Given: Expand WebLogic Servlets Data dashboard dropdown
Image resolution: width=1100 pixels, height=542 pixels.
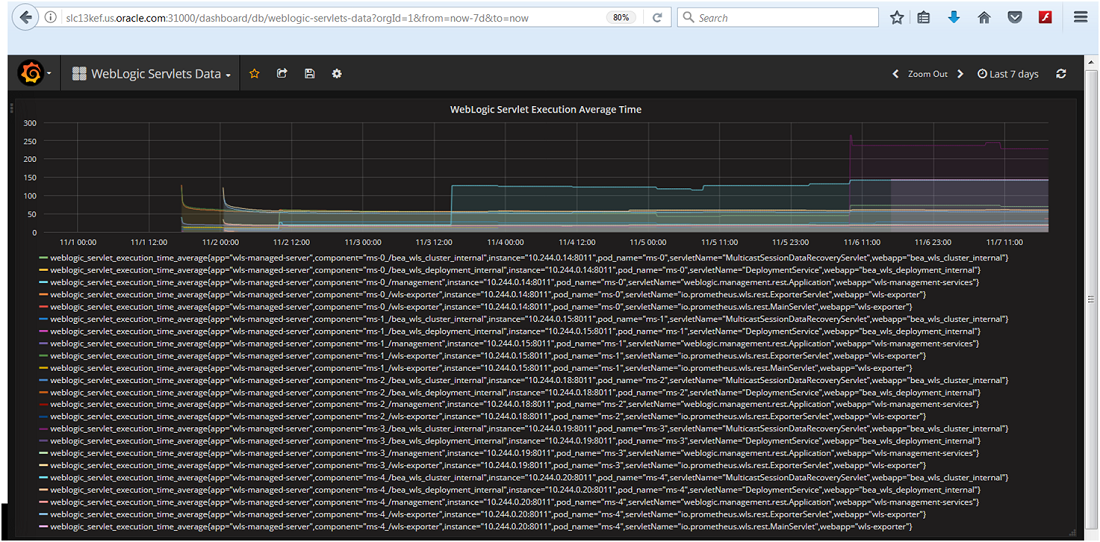Looking at the screenshot, I should click(152, 74).
